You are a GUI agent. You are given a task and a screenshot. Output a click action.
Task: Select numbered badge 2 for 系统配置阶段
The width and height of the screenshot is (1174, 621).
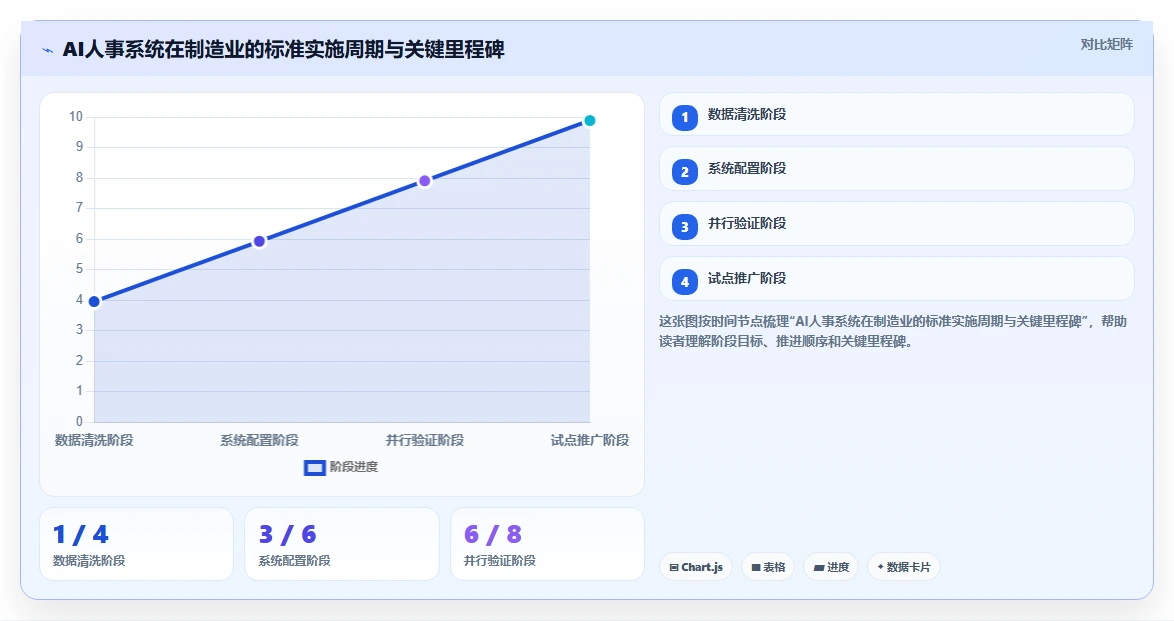[x=684, y=172]
